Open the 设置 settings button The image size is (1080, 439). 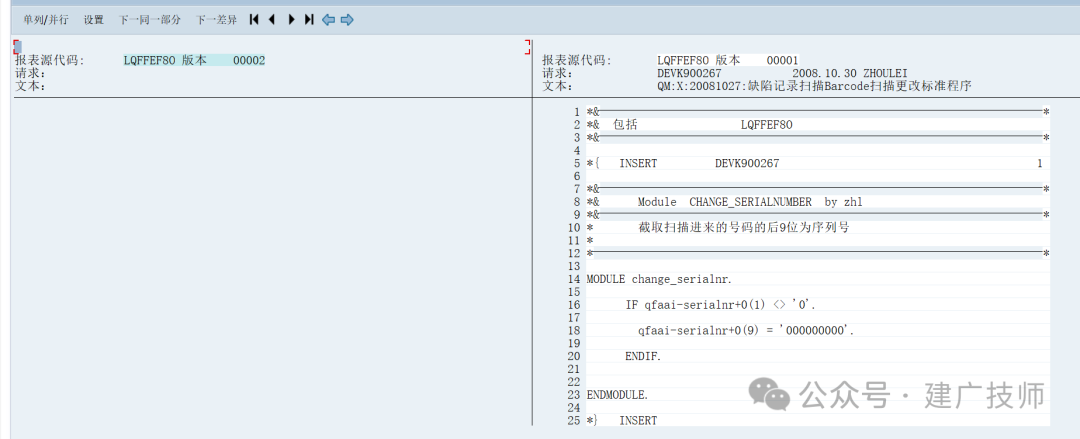[x=94, y=20]
